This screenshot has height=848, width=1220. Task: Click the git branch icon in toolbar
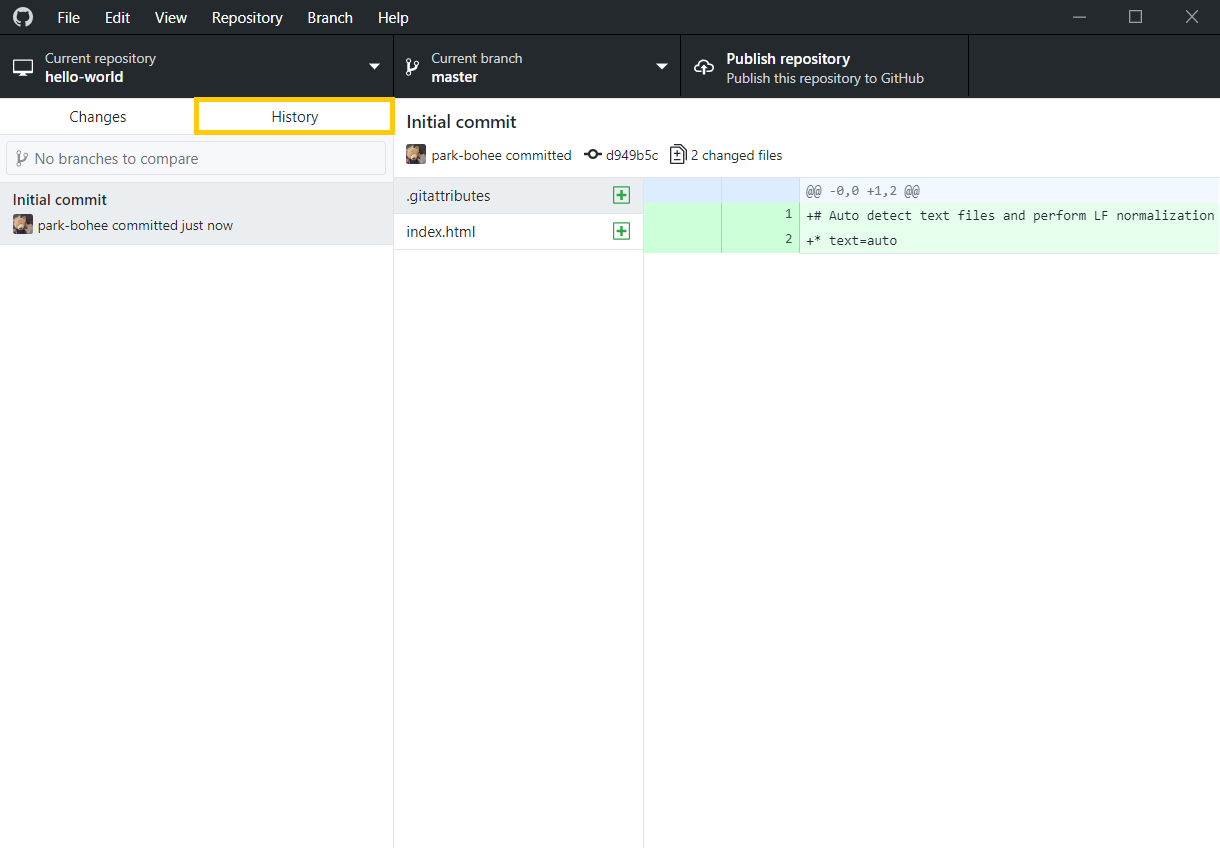(x=411, y=67)
